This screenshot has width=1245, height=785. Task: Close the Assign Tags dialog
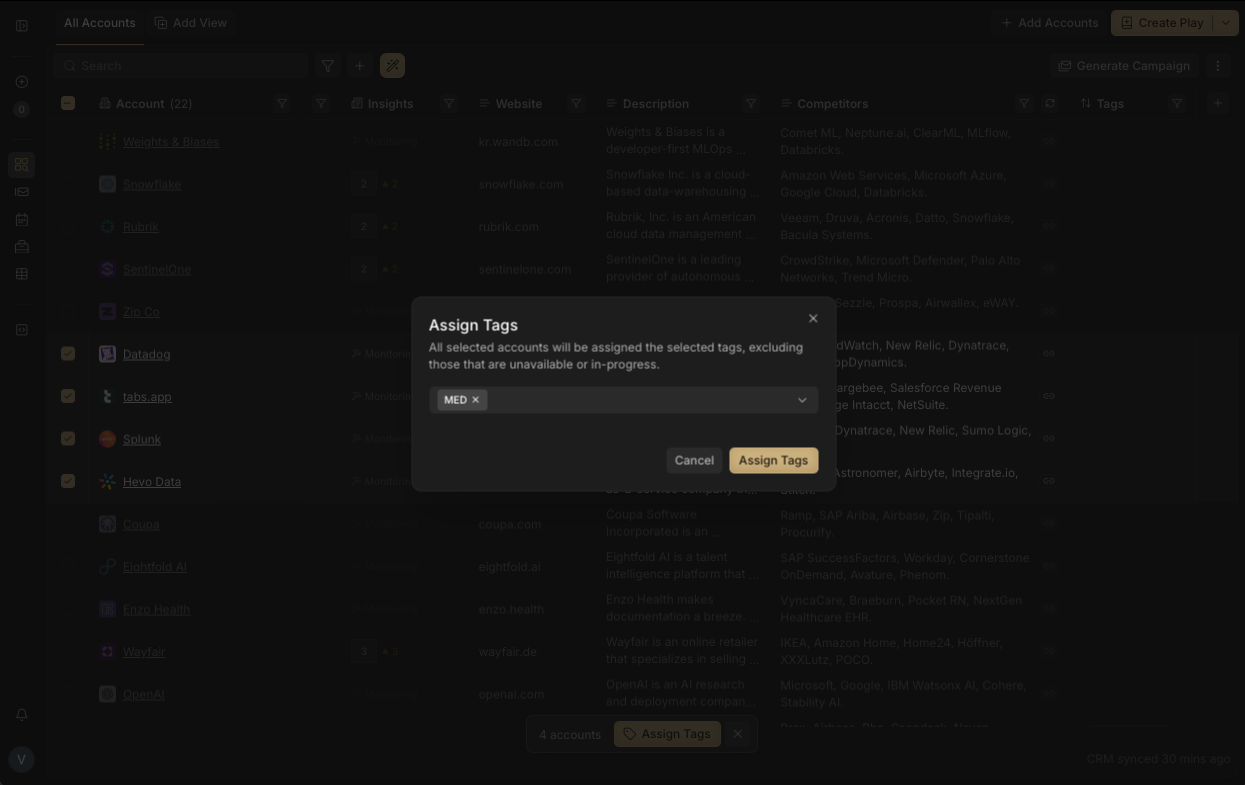click(x=813, y=318)
